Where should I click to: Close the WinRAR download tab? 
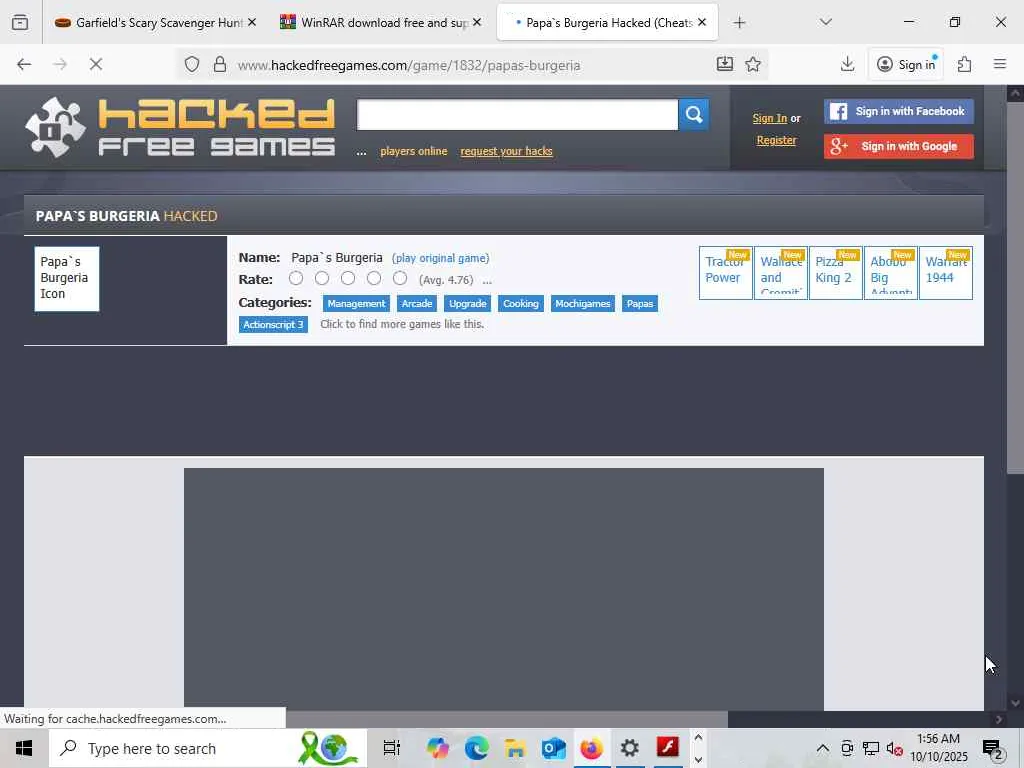477,22
